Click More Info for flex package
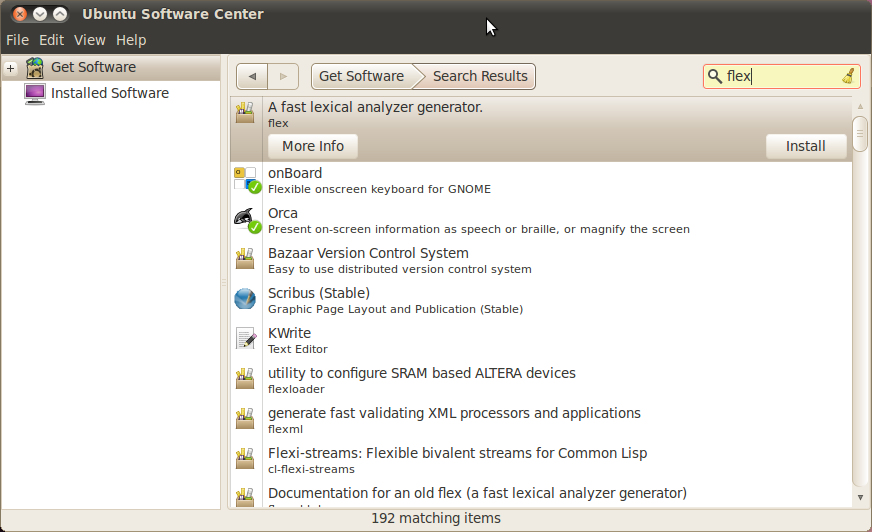Viewport: 872px width, 532px height. click(312, 146)
